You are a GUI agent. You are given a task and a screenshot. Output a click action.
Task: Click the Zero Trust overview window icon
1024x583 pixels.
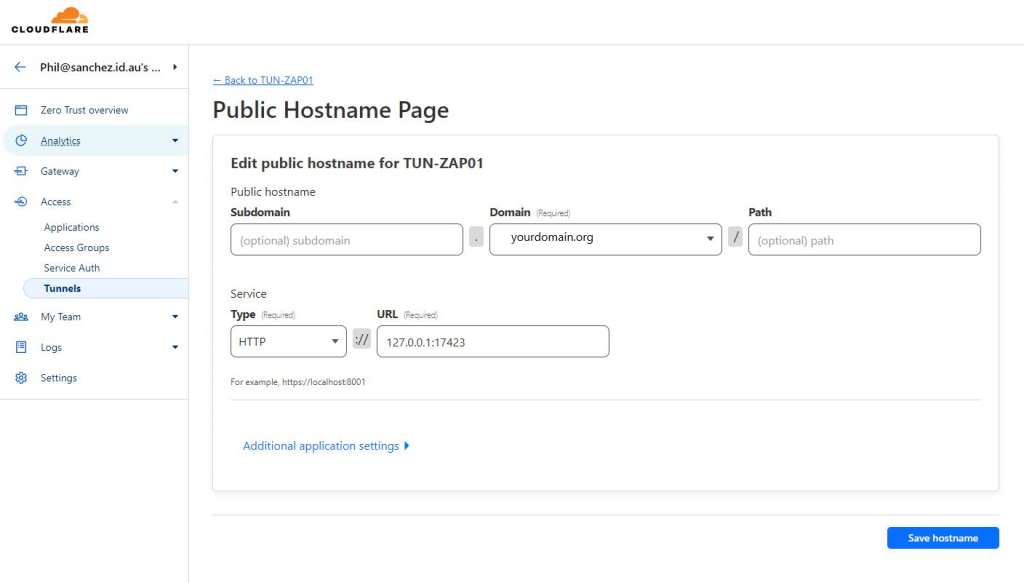[x=21, y=110]
